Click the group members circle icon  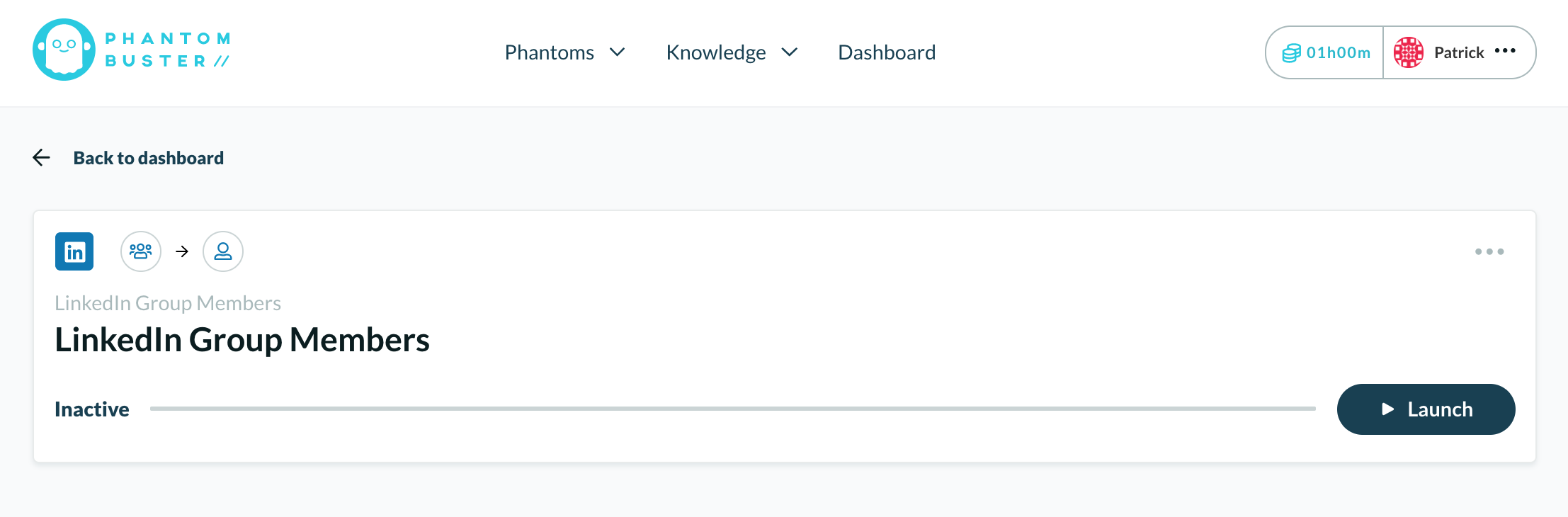point(141,251)
